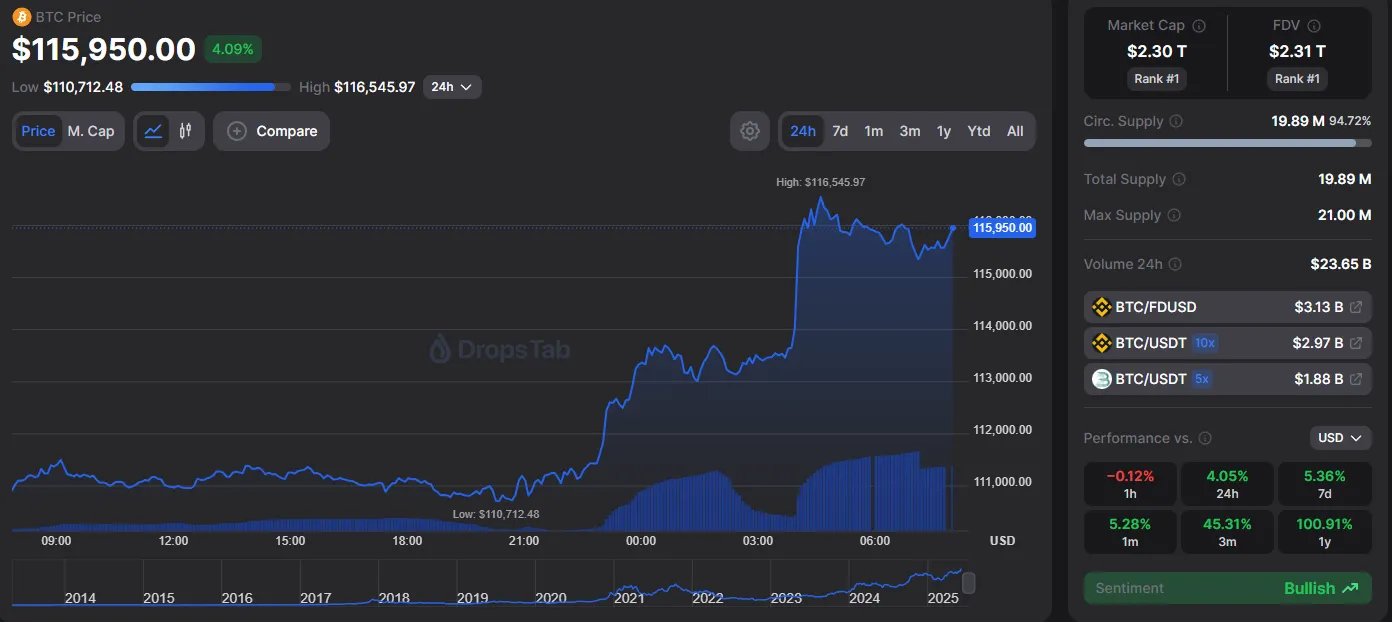
Task: Open the BTC/FDUSD trading pair
Action: 1156,307
